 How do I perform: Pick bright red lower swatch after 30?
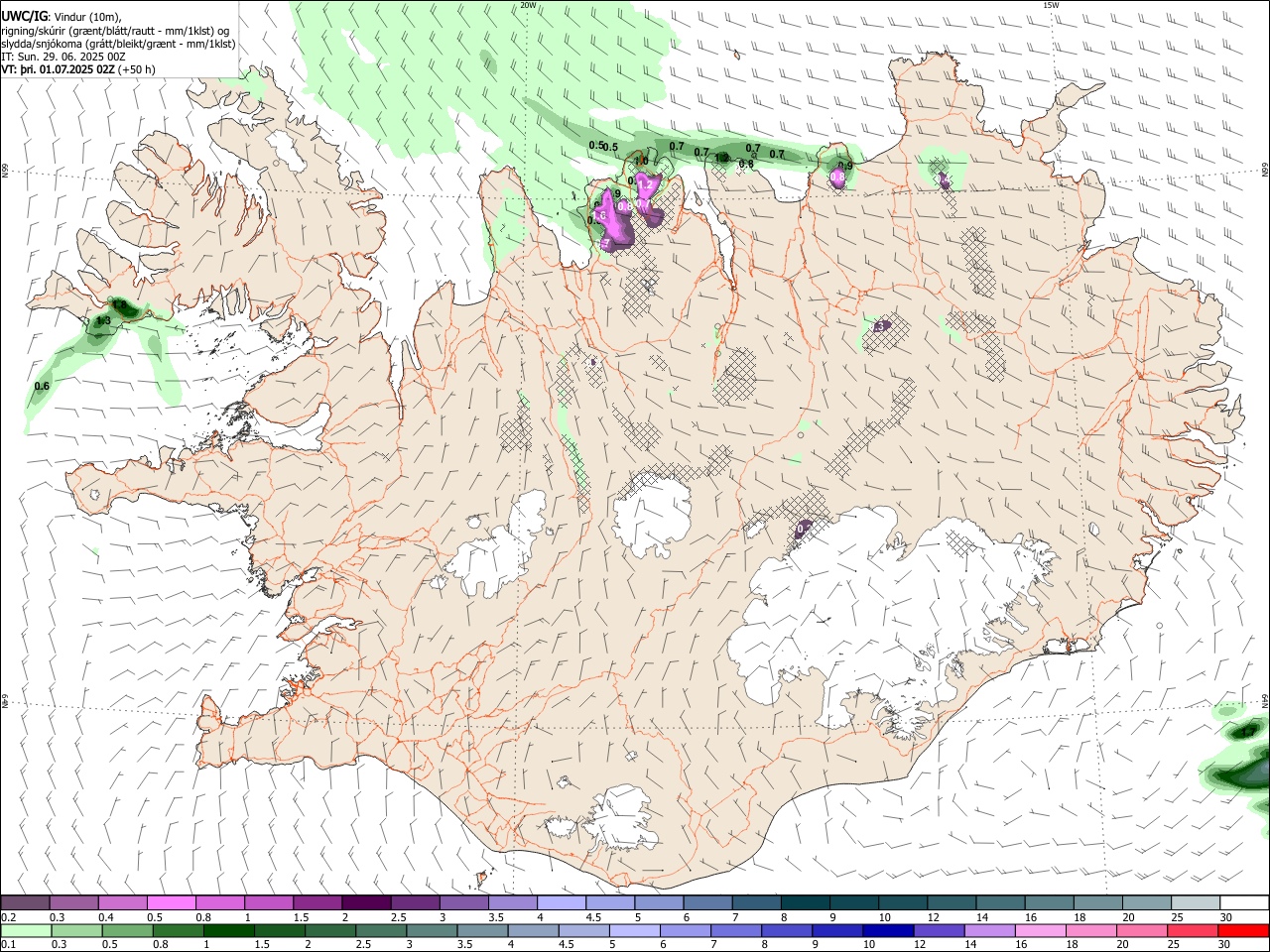(1243, 930)
